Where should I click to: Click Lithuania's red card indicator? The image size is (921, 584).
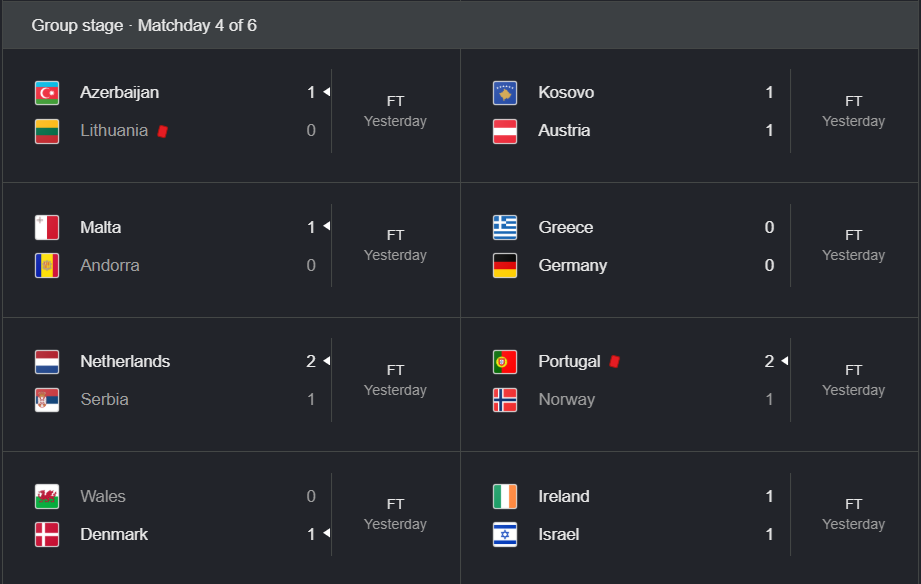tap(163, 131)
